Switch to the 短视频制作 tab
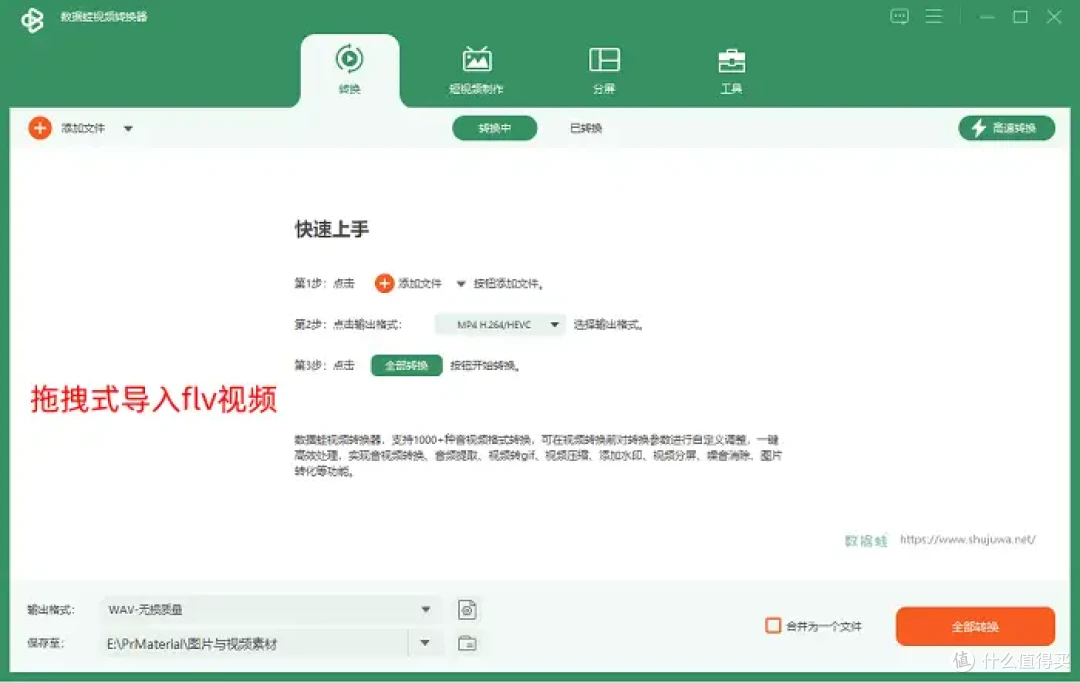Screen dimensions: 1080x683 [477, 70]
